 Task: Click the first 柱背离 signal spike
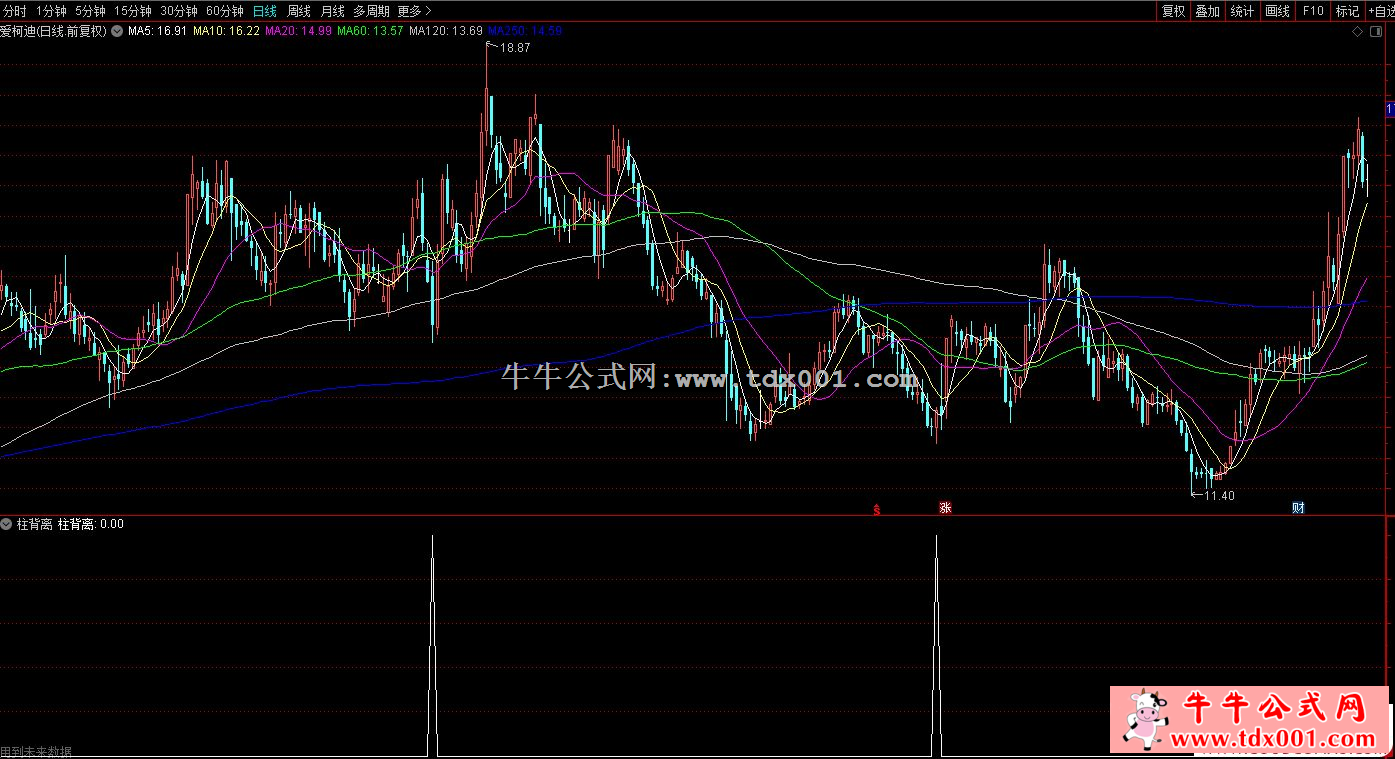(x=432, y=645)
